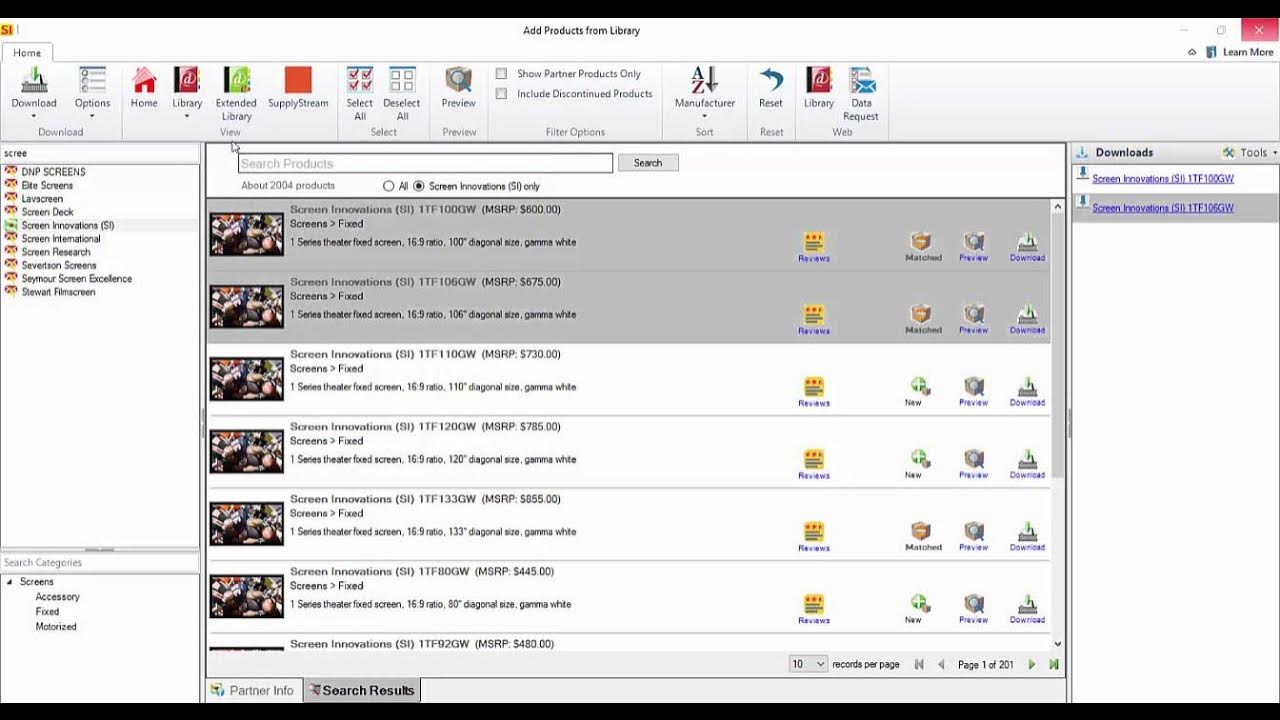
Task: Select Severtson Screens manufacturer
Action: click(x=59, y=265)
